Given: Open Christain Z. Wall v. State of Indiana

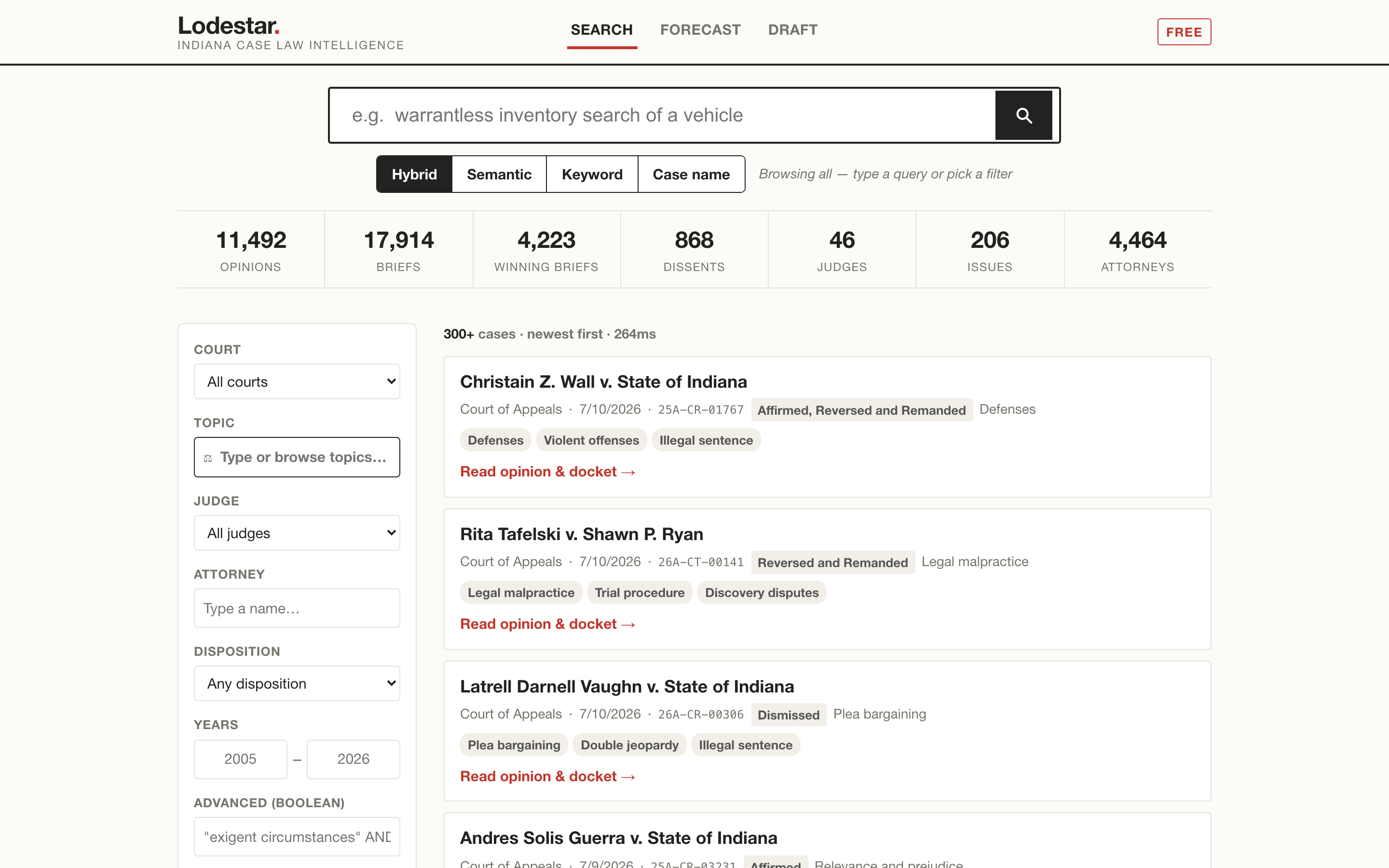Looking at the screenshot, I should point(603,382).
